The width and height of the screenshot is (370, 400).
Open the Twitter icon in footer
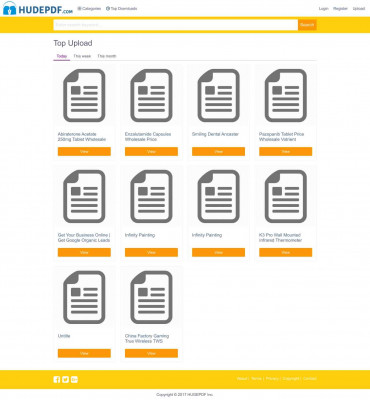[x=65, y=379]
